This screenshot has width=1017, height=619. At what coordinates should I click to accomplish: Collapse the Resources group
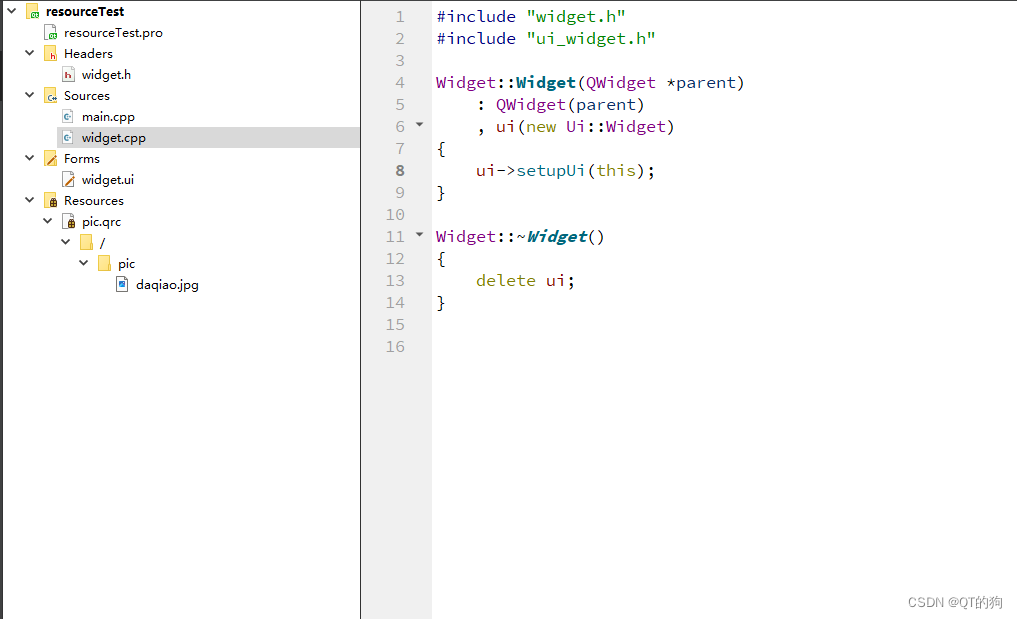pyautogui.click(x=30, y=200)
